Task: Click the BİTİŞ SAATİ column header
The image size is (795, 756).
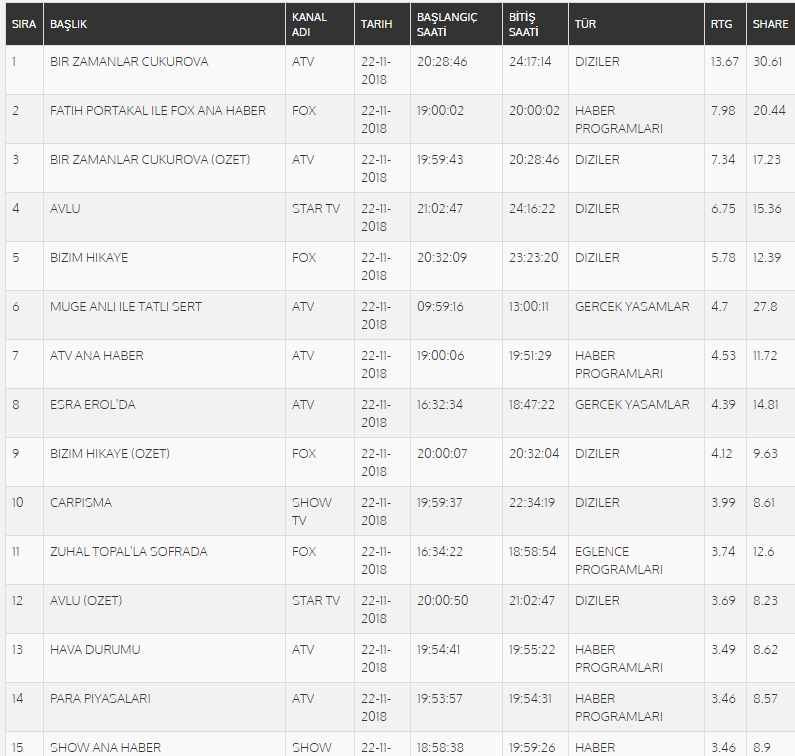Action: [524, 24]
